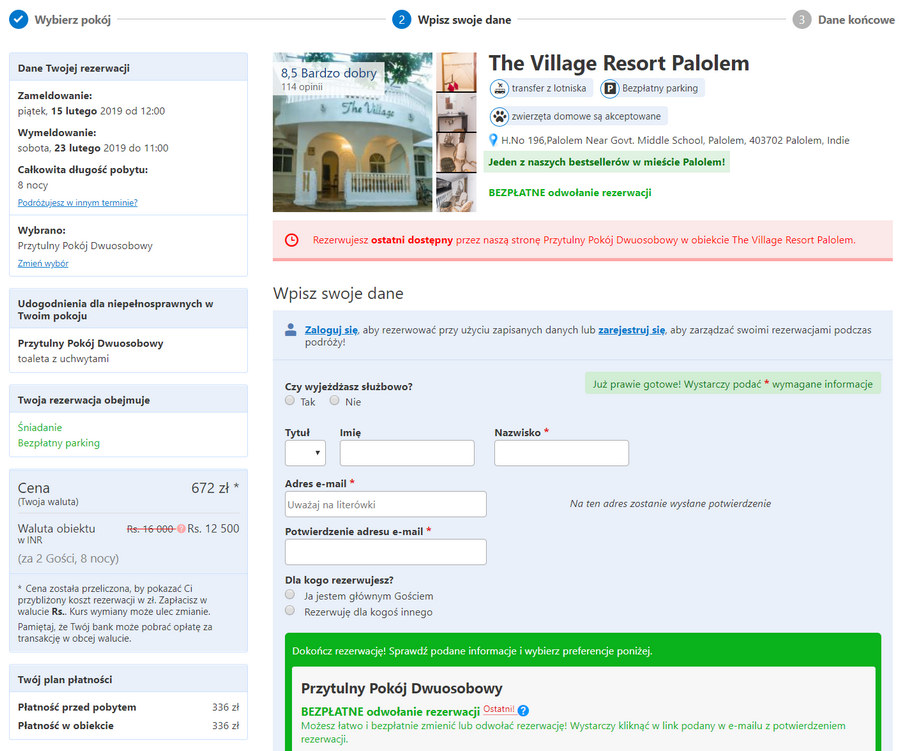
Task: Click the hotel address text
Action: (x=675, y=140)
